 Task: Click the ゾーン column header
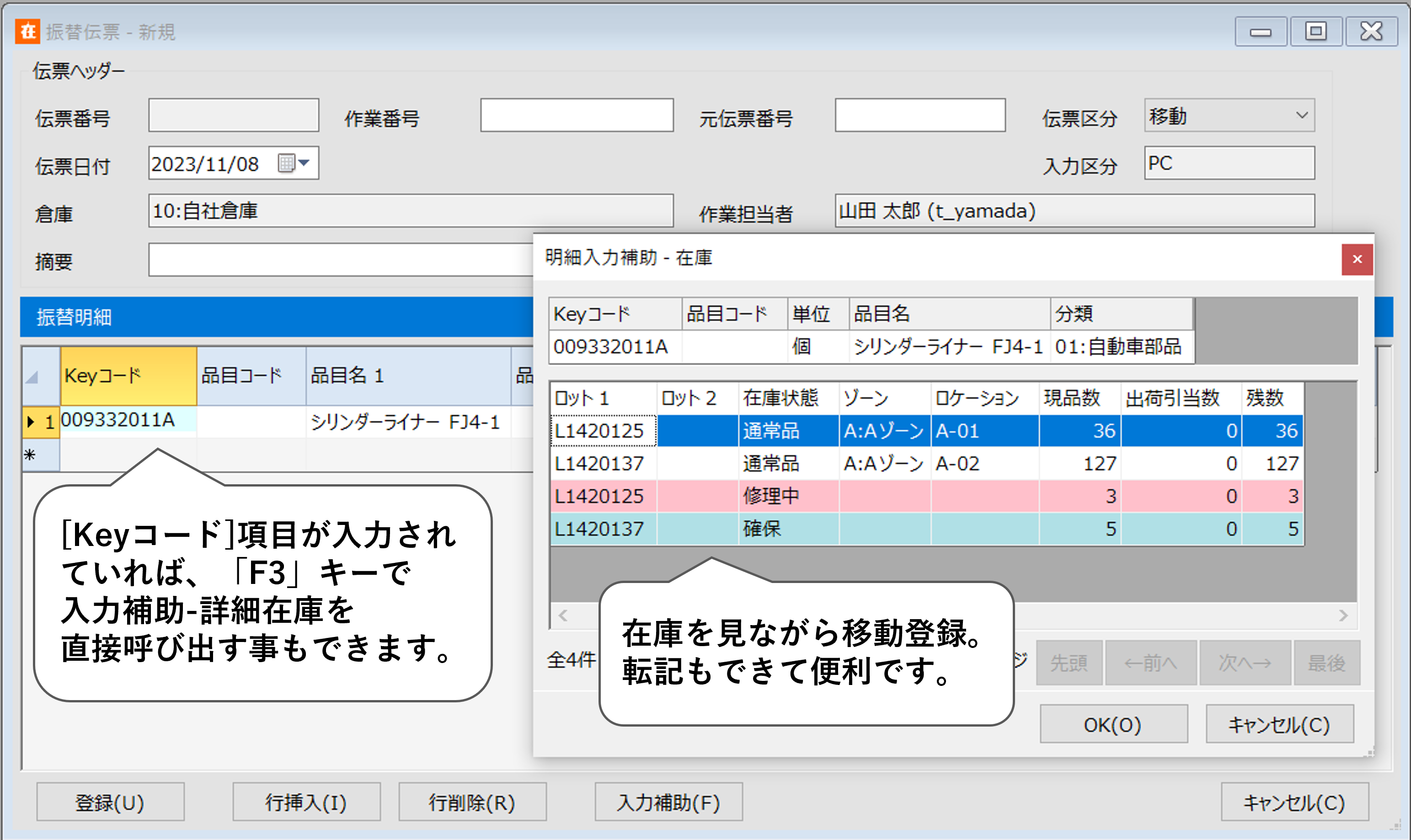click(x=885, y=398)
